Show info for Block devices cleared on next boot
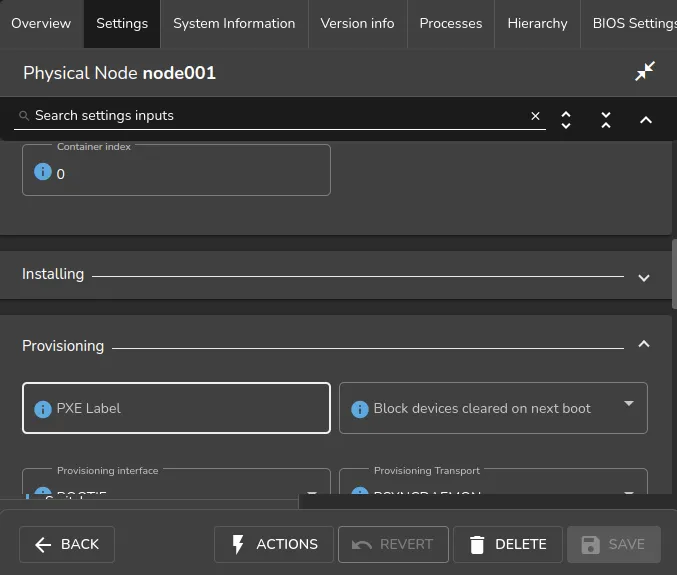The width and height of the screenshot is (677, 575). (360, 409)
